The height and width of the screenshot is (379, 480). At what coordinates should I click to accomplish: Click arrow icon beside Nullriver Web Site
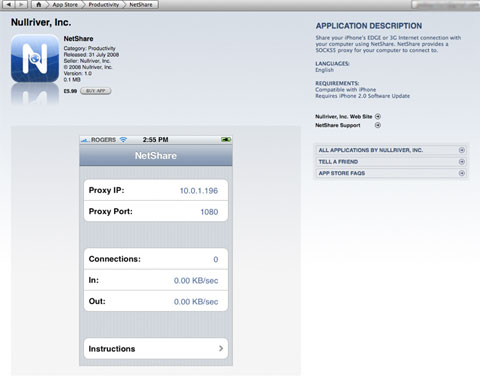point(378,116)
